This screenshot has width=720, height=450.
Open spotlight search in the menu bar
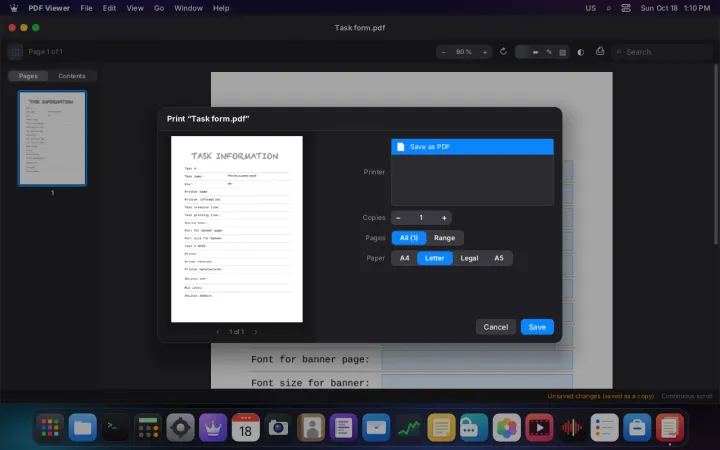click(x=609, y=8)
